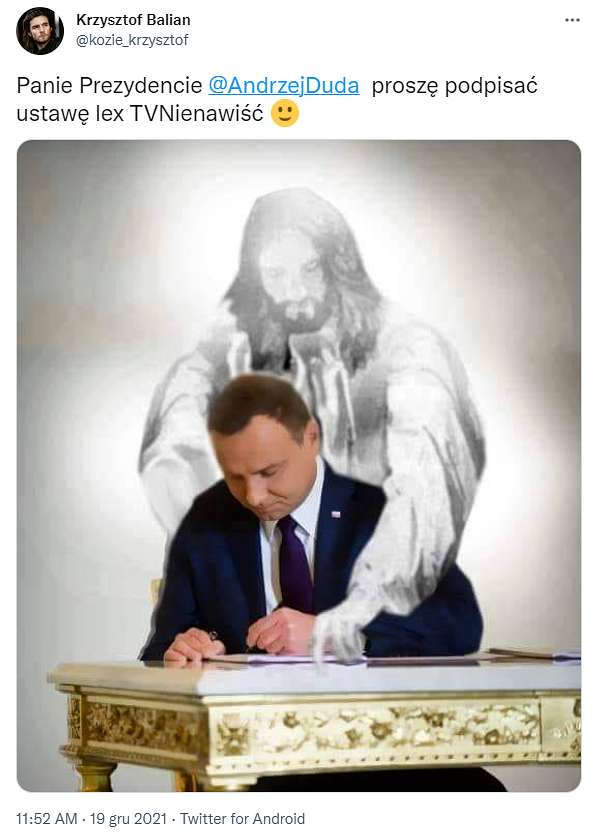Open the attached photo in the tweet
The width and height of the screenshot is (596, 832).
299,466
